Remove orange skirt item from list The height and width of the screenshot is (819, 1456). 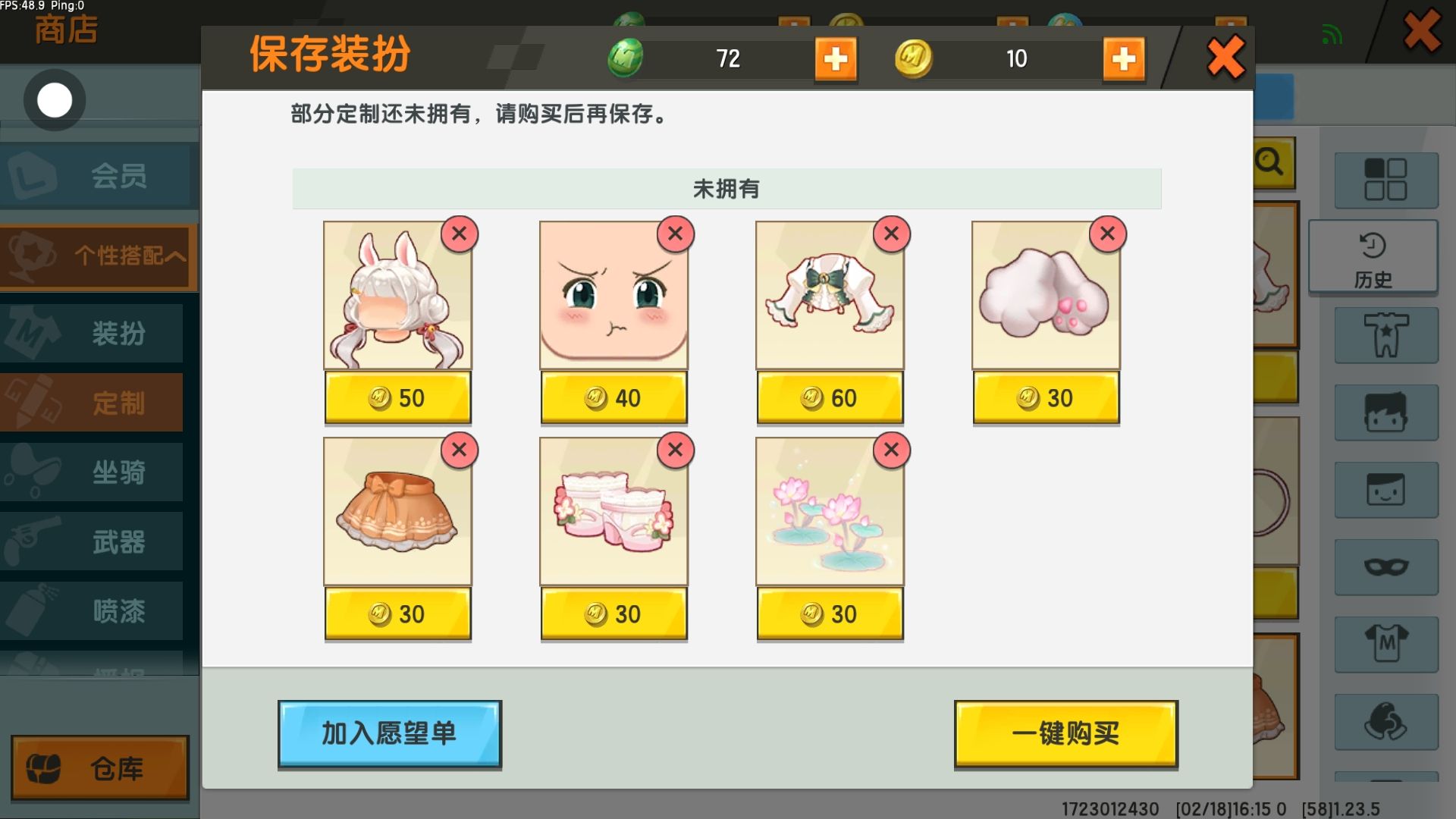coord(460,450)
